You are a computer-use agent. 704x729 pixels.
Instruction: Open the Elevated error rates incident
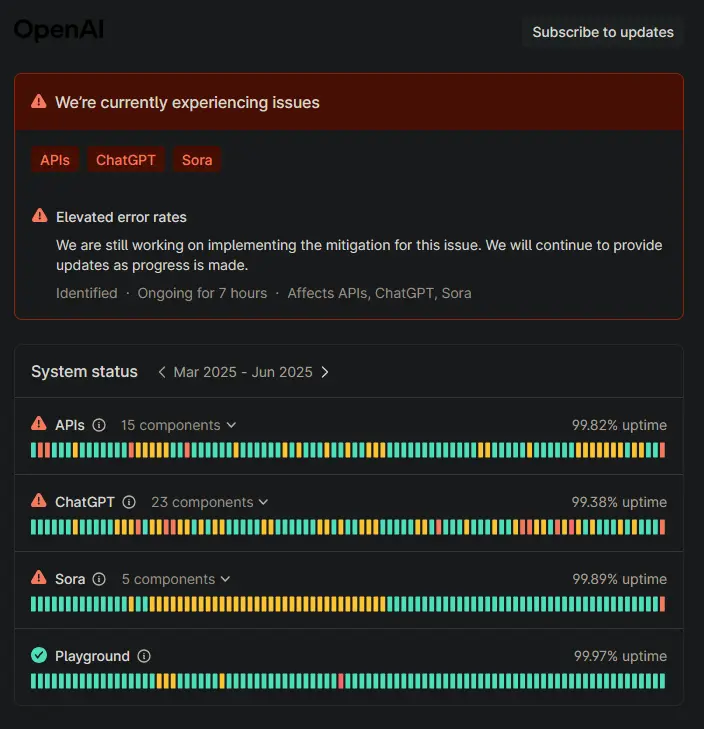point(121,217)
